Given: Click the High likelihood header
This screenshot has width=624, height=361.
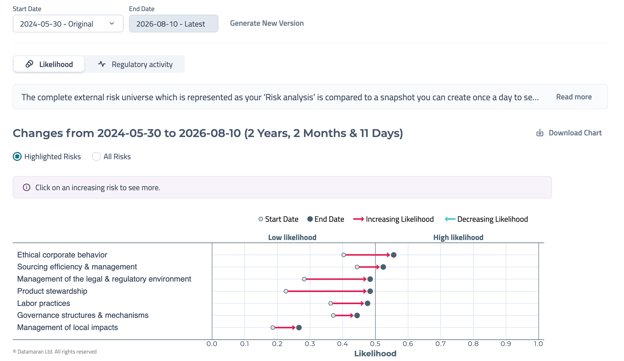Looking at the screenshot, I should pos(458,237).
